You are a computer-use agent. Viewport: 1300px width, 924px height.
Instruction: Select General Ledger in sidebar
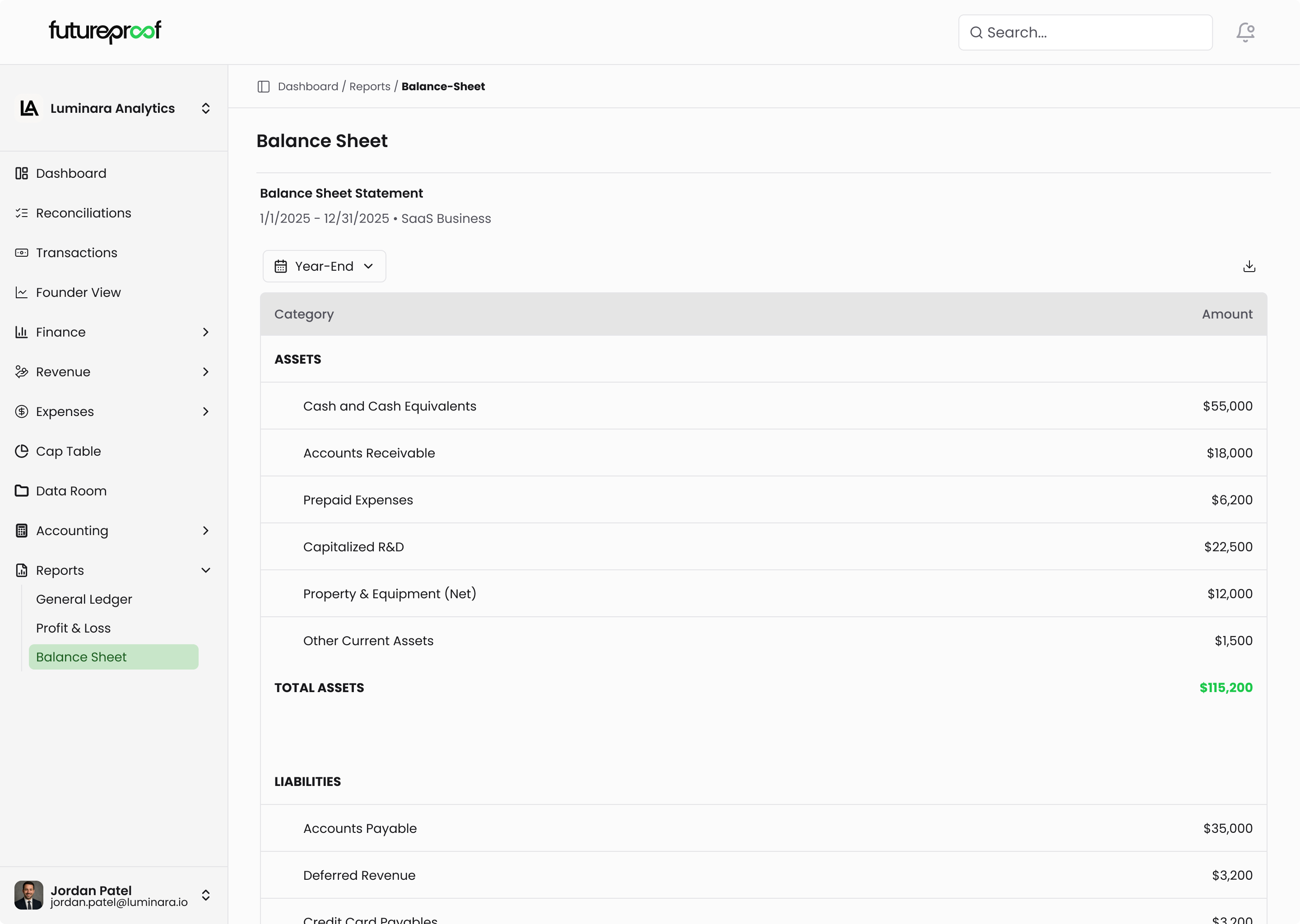pyautogui.click(x=84, y=599)
